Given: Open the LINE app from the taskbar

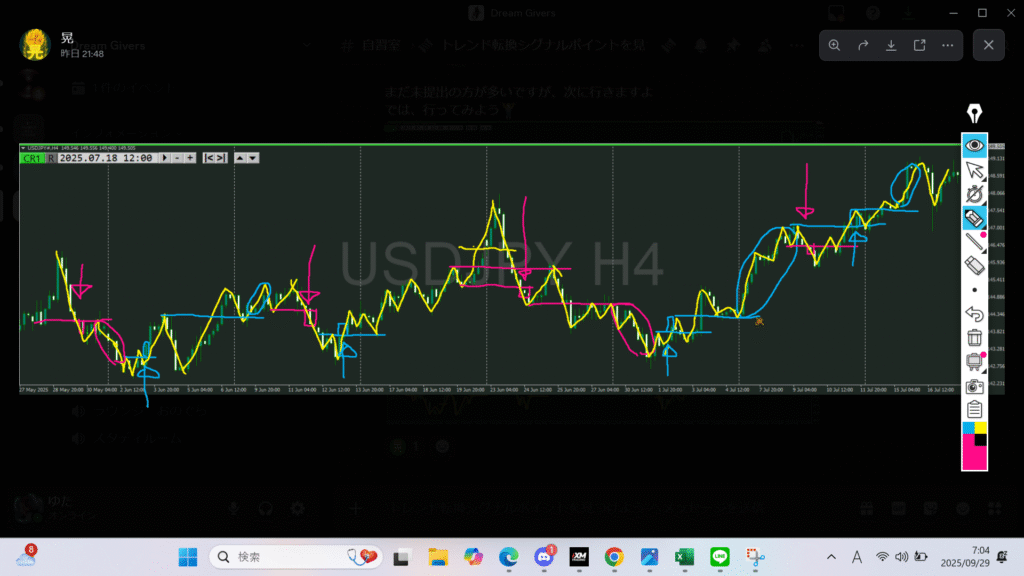Looking at the screenshot, I should pyautogui.click(x=718, y=557).
